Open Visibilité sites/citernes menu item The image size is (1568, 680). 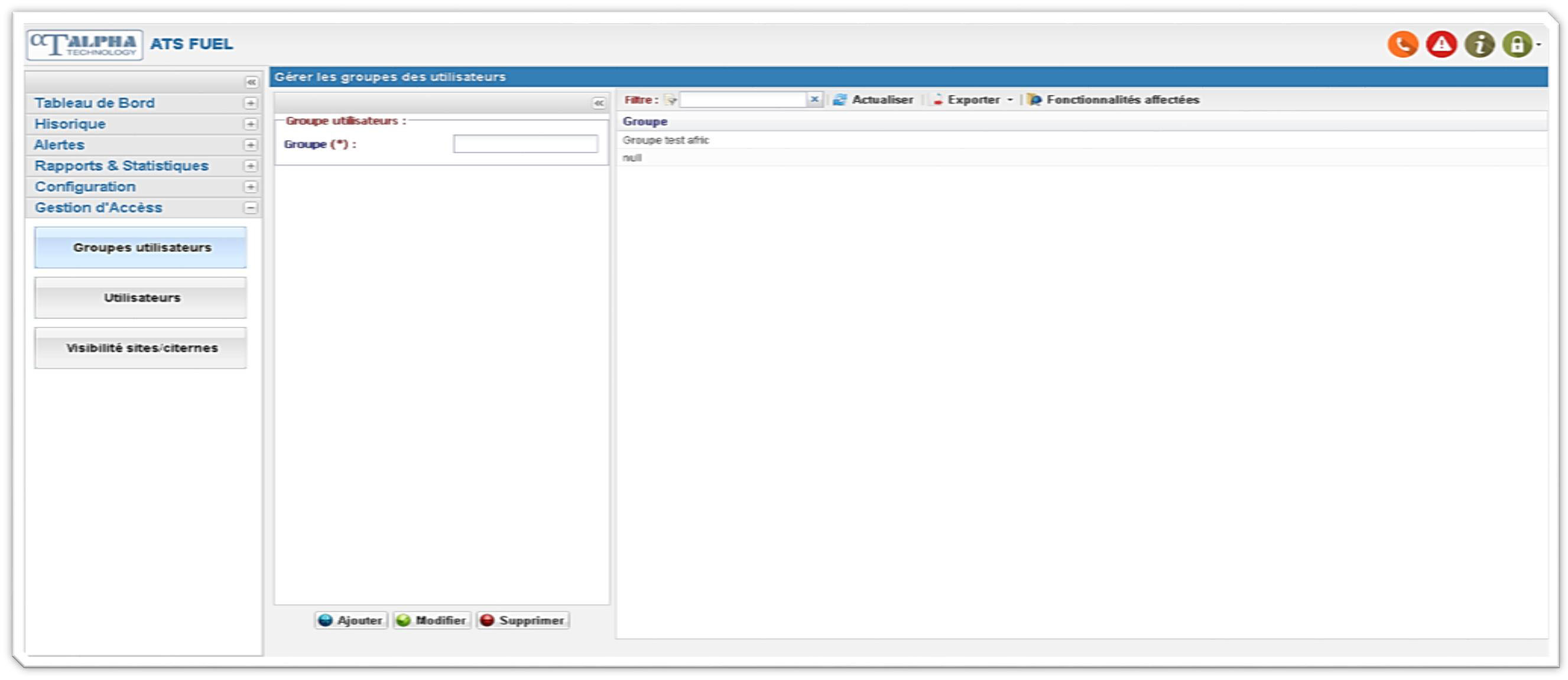tap(141, 348)
